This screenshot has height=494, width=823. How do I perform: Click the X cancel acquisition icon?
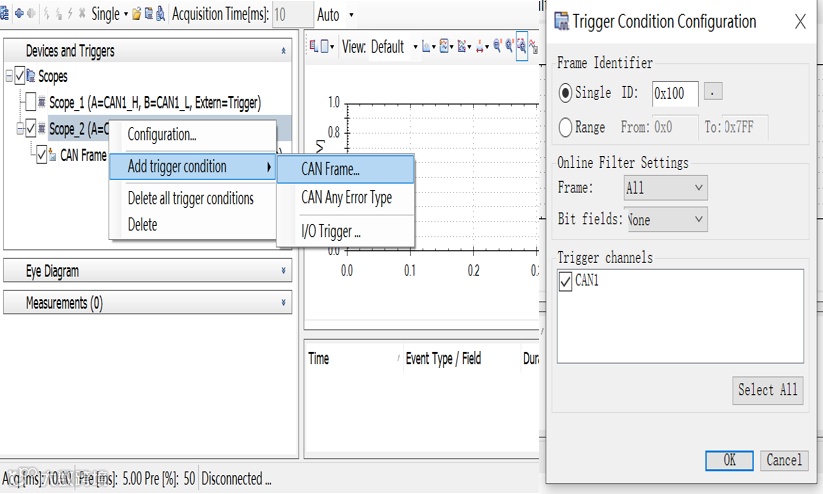[x=82, y=14]
